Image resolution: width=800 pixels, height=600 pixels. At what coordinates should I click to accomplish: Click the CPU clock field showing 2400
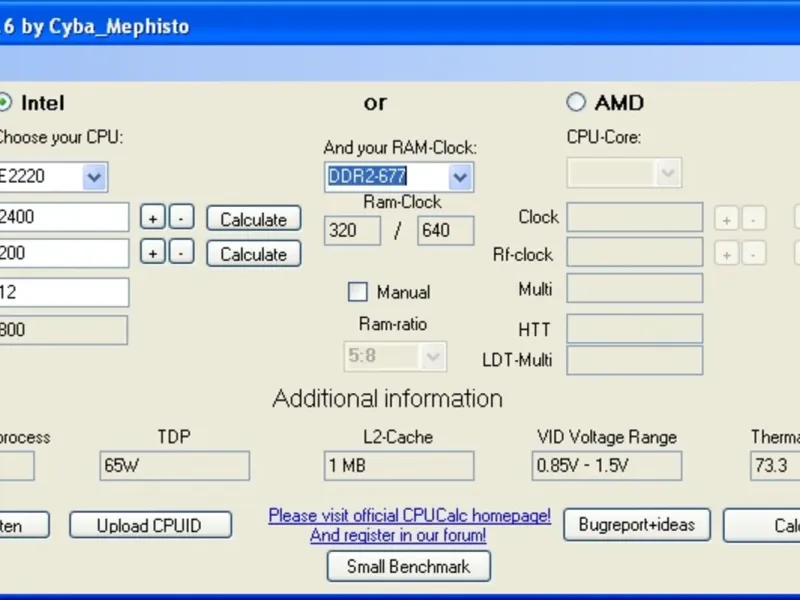(64, 217)
